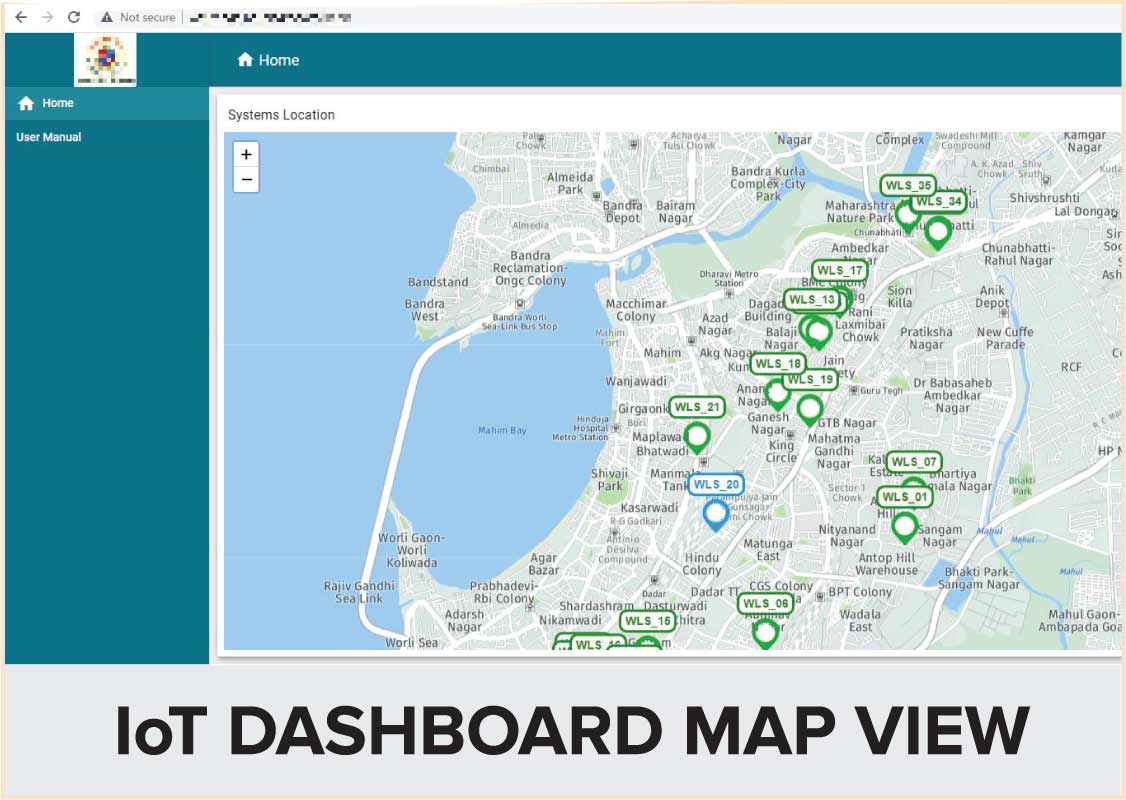Click the logo in top-left corner
Image resolution: width=1126 pixels, height=800 pixels.
tap(106, 59)
